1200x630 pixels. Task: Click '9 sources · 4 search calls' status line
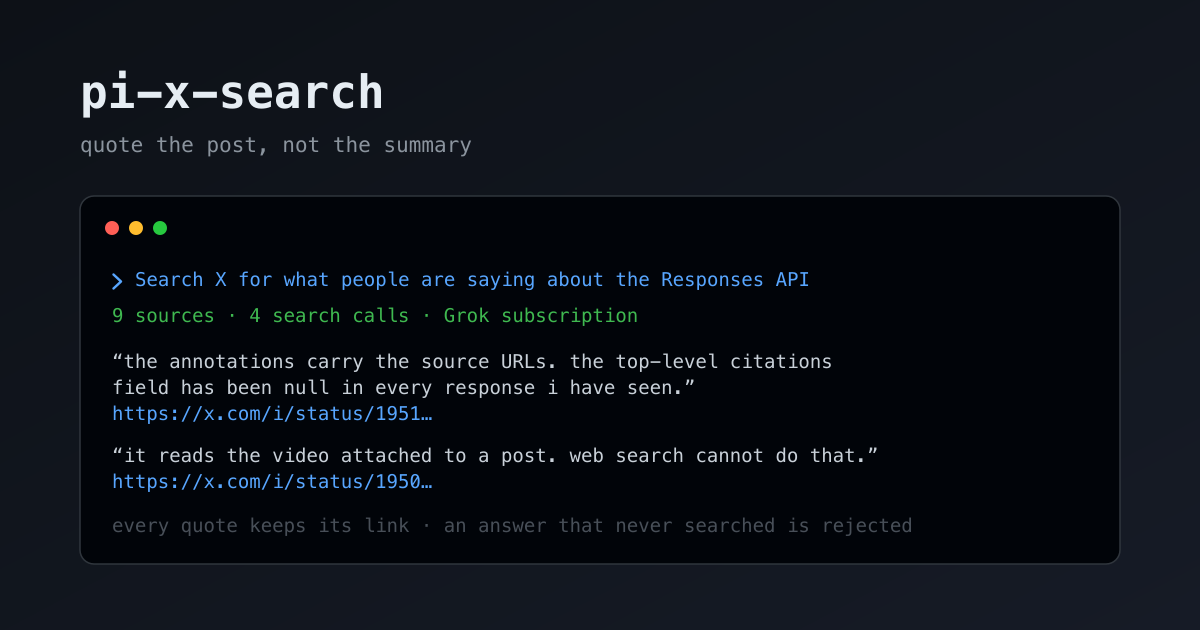(x=375, y=316)
